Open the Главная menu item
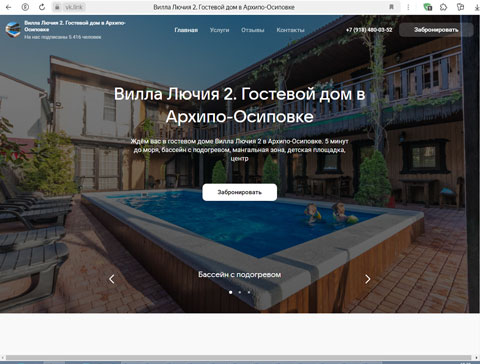The image size is (480, 364). (186, 30)
